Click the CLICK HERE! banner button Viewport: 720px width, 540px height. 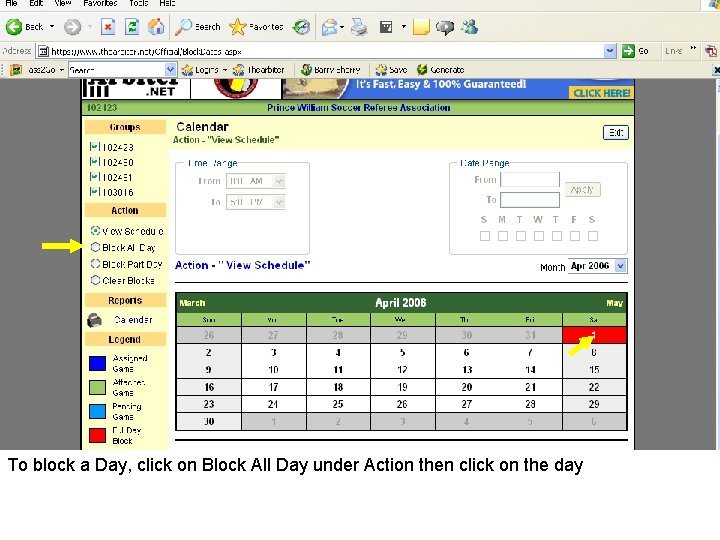point(601,93)
